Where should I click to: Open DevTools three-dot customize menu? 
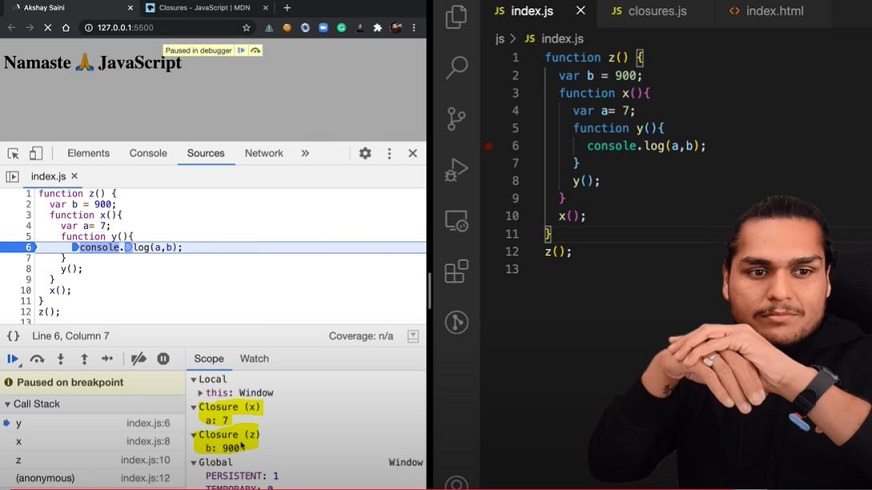(389, 154)
